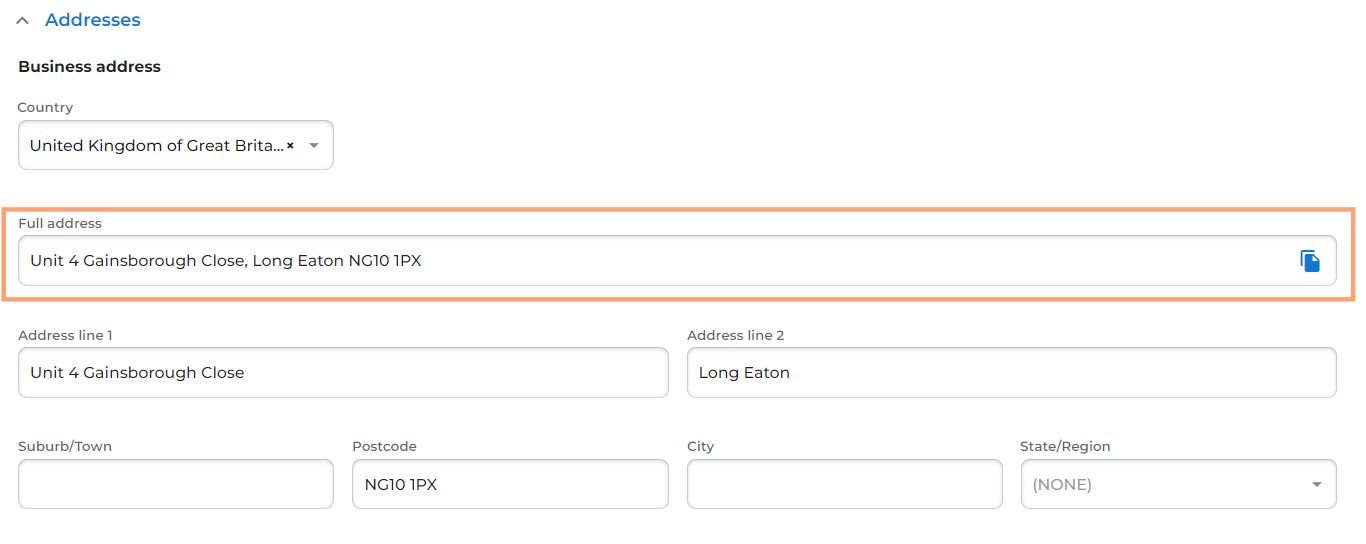Click the Addresses section heading
This screenshot has height=544, width=1366.
92,20
